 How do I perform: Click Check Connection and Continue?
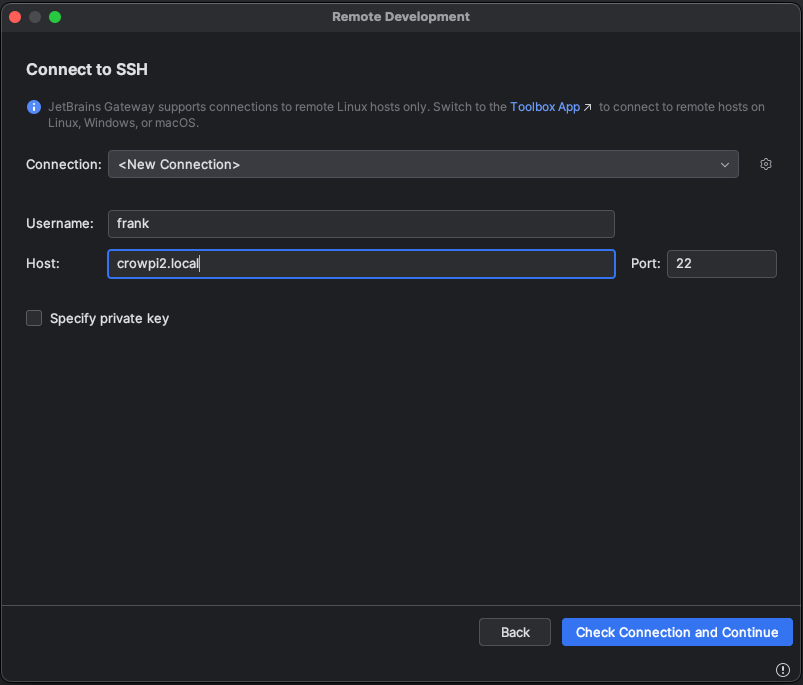(x=677, y=632)
